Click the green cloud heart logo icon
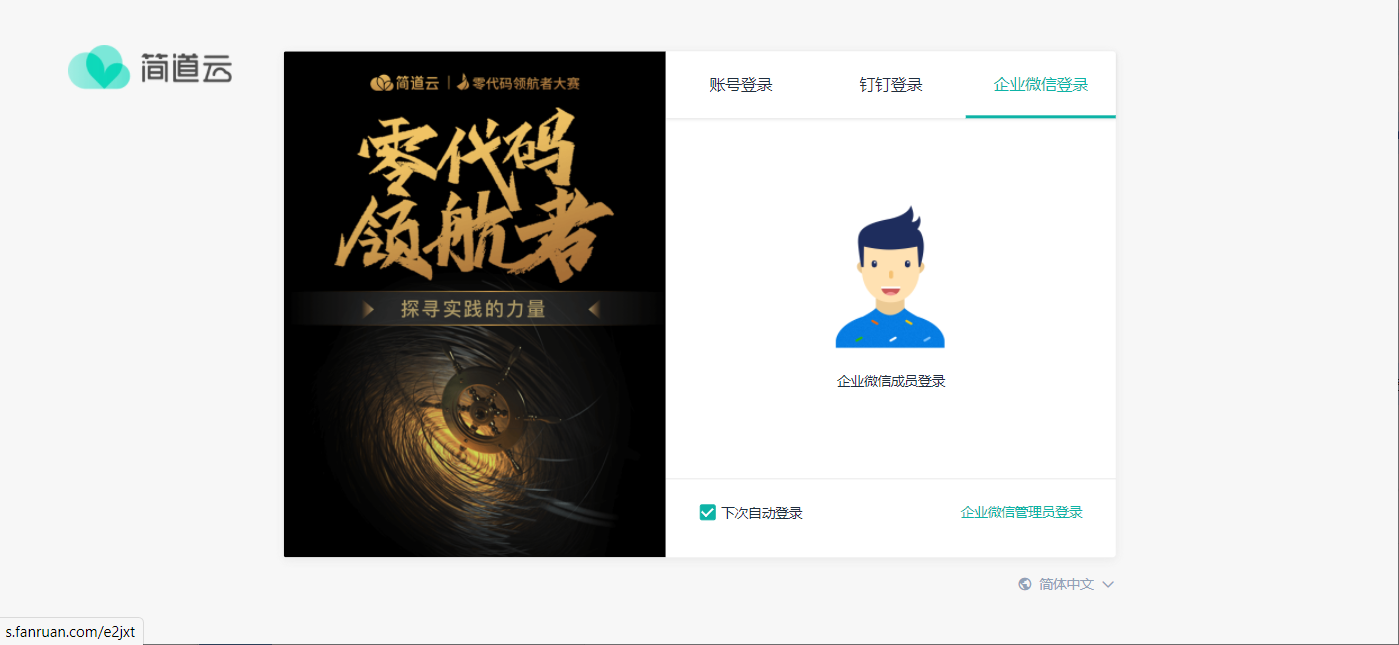The height and width of the screenshot is (645, 1399). 99,68
